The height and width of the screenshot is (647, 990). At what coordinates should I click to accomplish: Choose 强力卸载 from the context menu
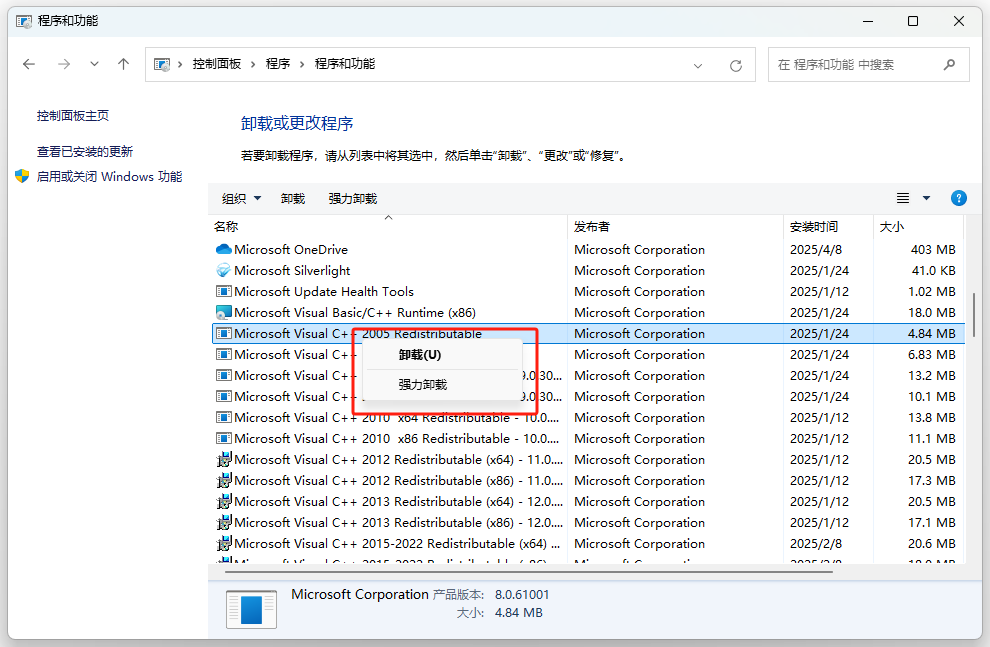(x=442, y=384)
